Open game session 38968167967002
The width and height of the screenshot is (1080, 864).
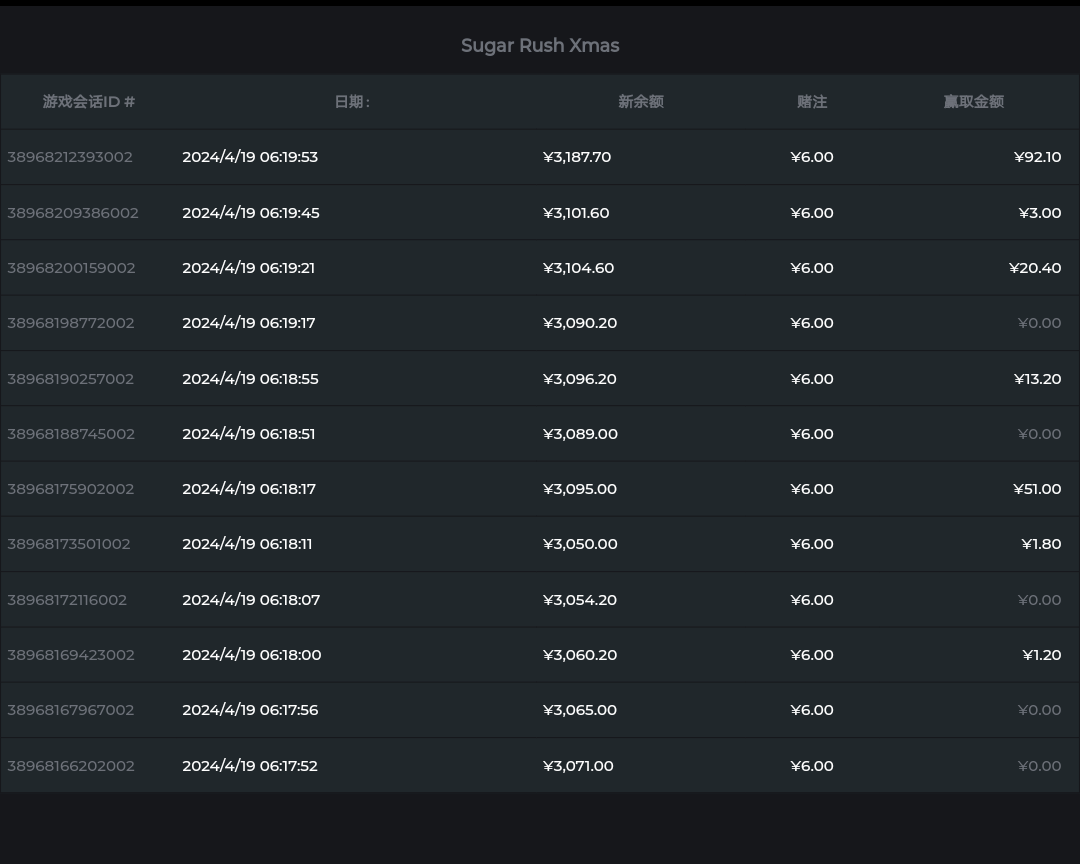71,710
